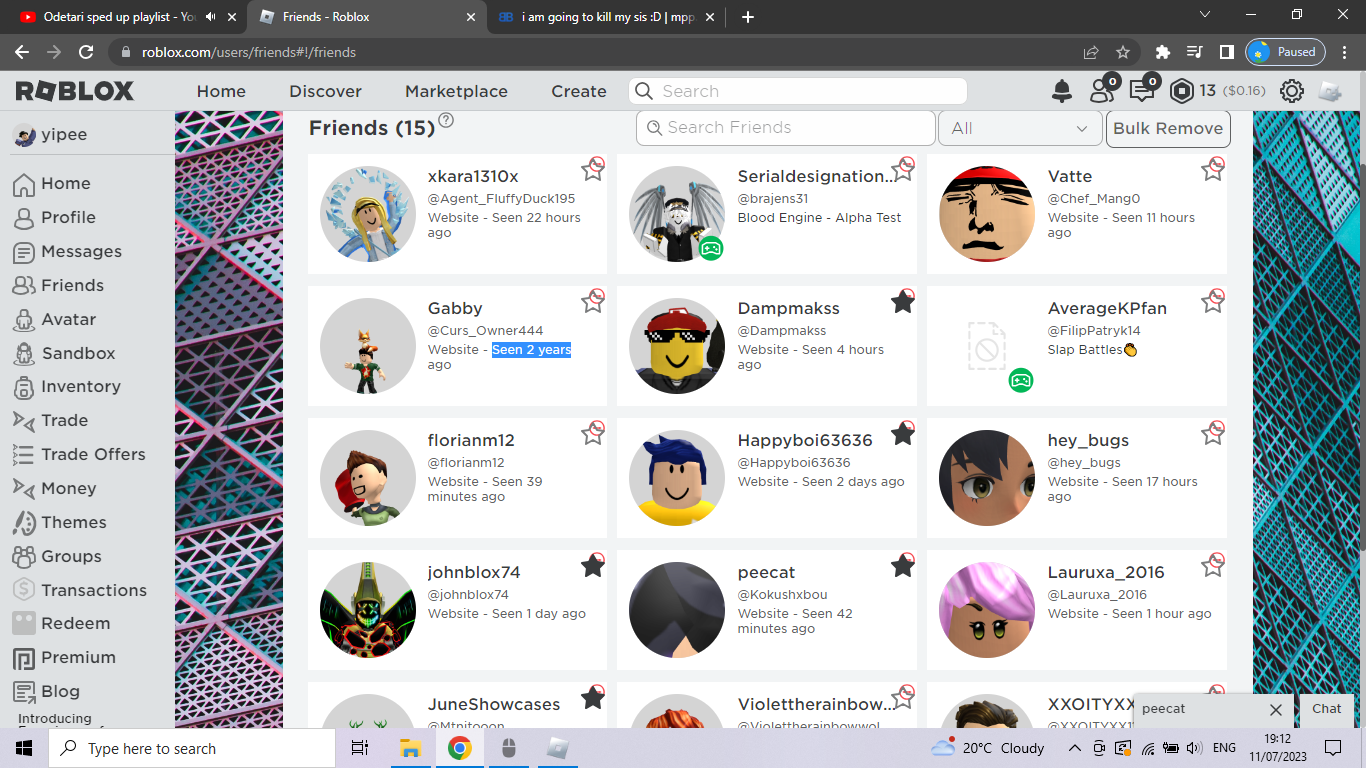Open the Chrome three-dot menu
The height and width of the screenshot is (768, 1366).
point(1345,52)
